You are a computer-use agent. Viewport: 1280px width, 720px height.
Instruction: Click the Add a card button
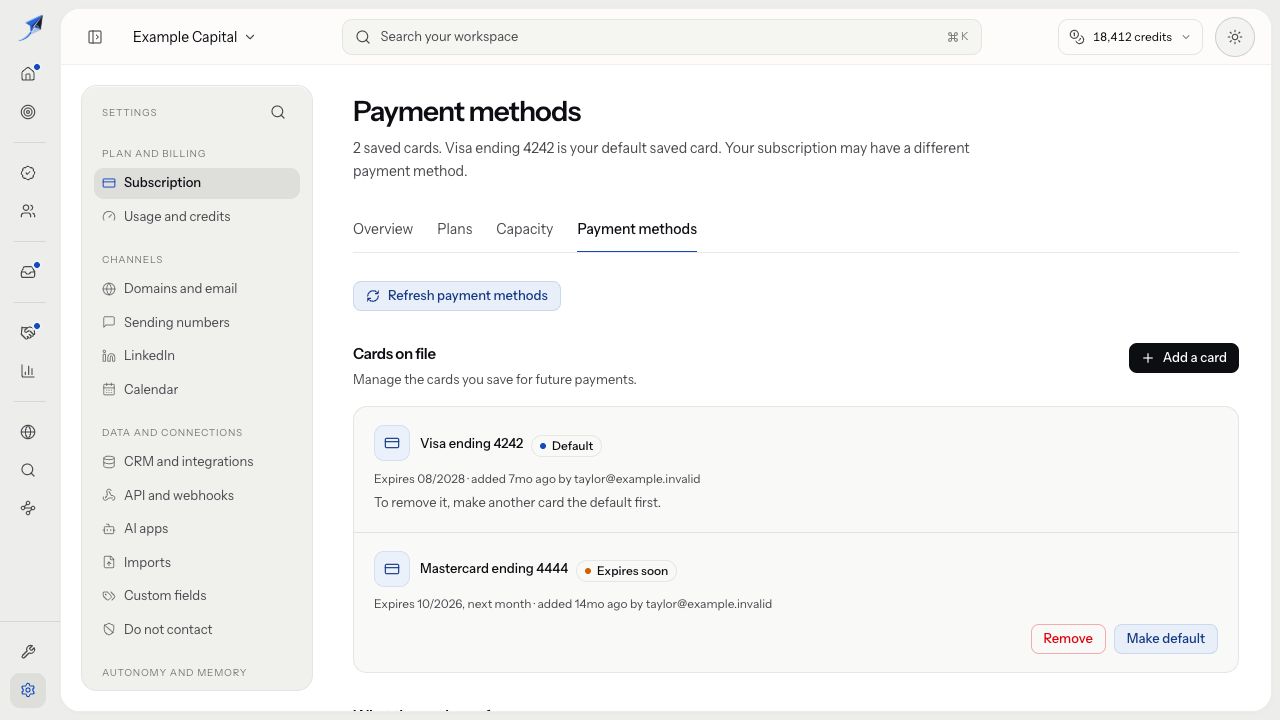1184,358
